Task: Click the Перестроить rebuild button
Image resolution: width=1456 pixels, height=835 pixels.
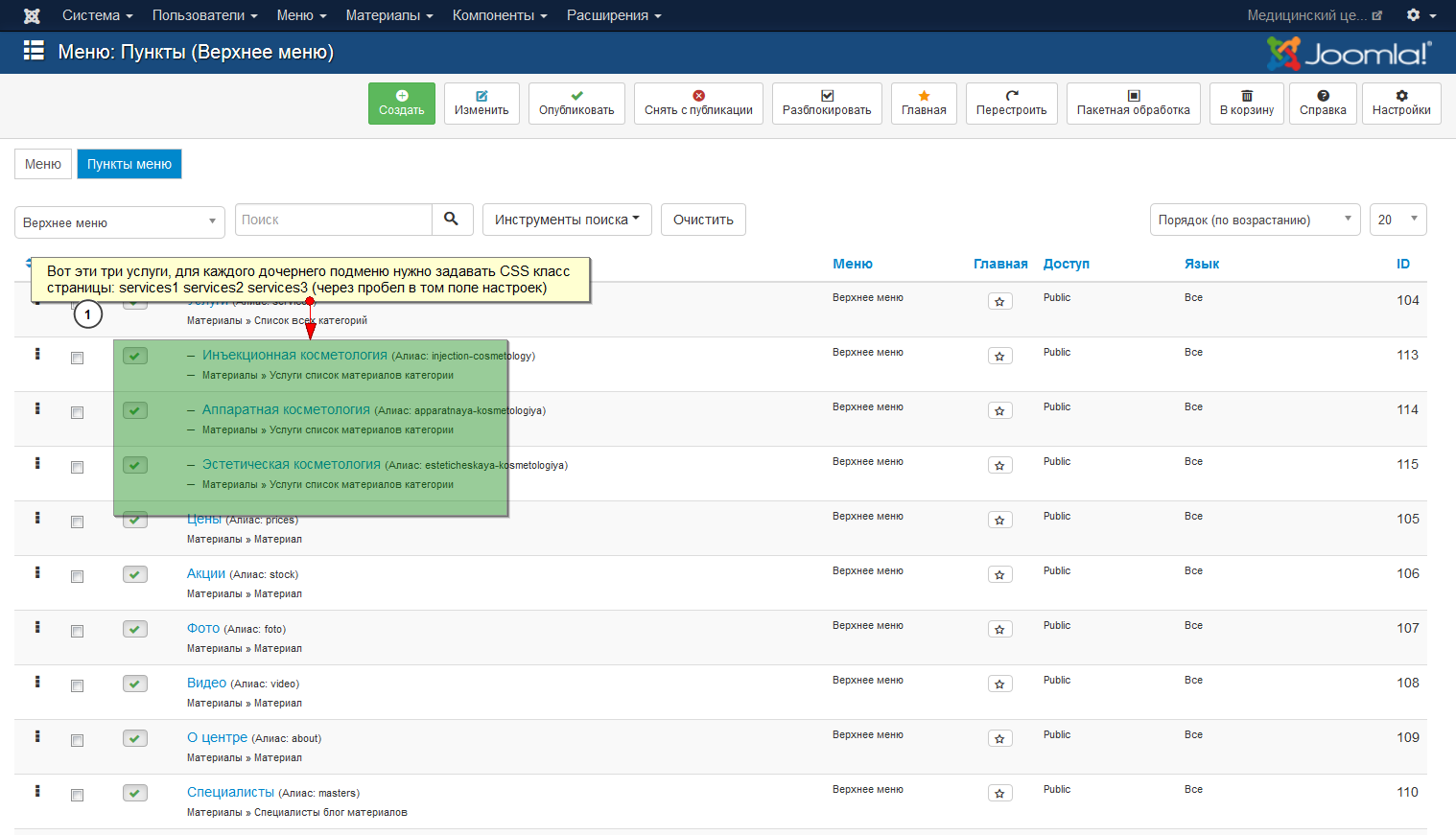Action: point(1011,104)
